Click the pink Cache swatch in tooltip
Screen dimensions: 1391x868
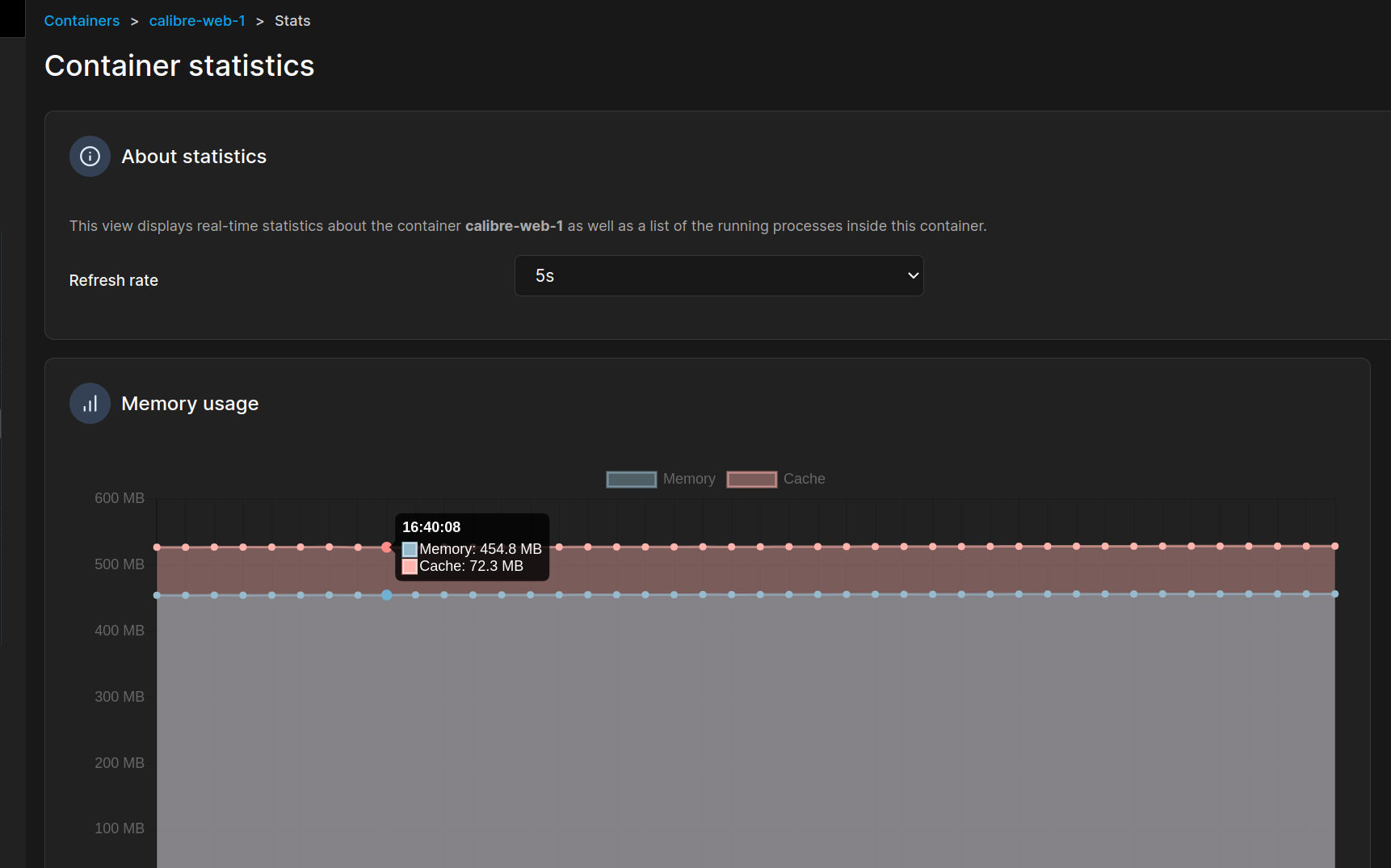(x=410, y=566)
